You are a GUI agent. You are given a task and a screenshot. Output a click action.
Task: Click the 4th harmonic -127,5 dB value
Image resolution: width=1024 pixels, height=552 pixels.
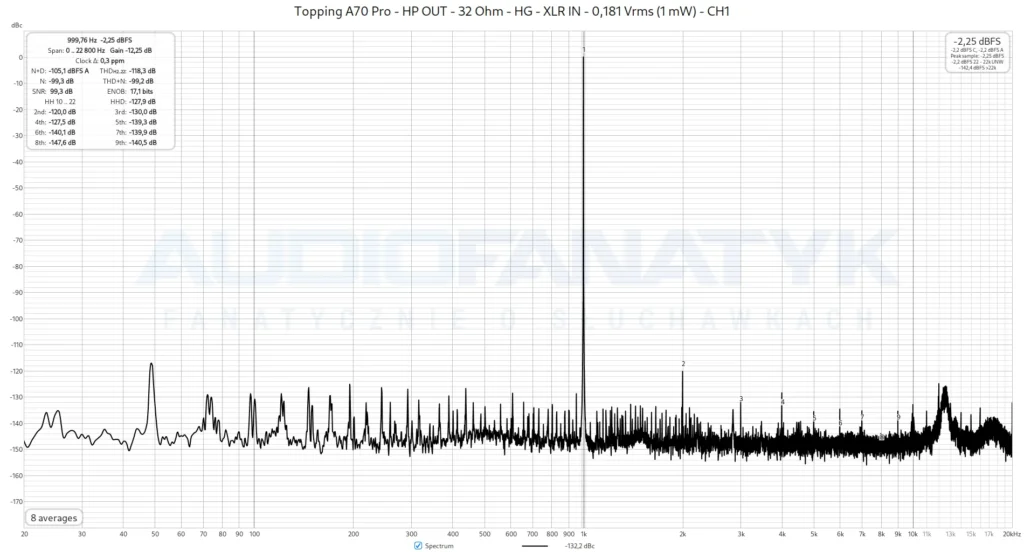pos(62,122)
